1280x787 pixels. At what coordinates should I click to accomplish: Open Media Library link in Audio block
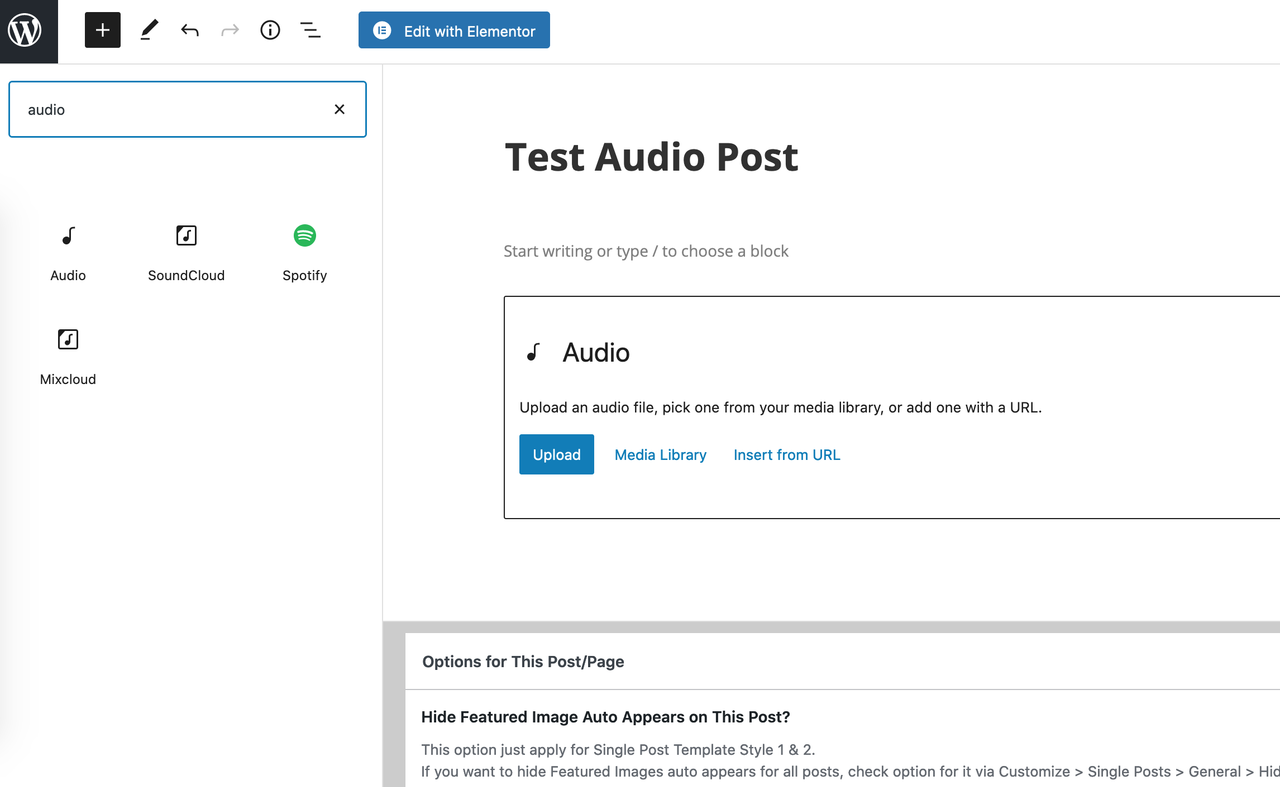point(660,454)
